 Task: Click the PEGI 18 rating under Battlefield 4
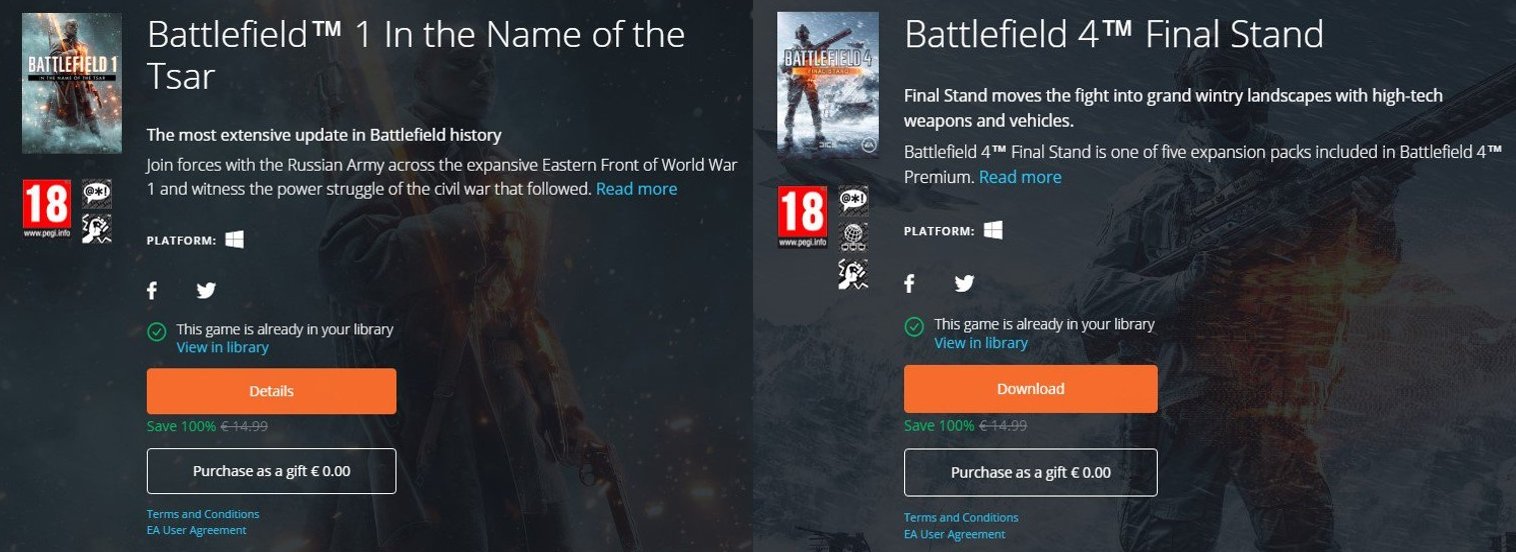(803, 217)
